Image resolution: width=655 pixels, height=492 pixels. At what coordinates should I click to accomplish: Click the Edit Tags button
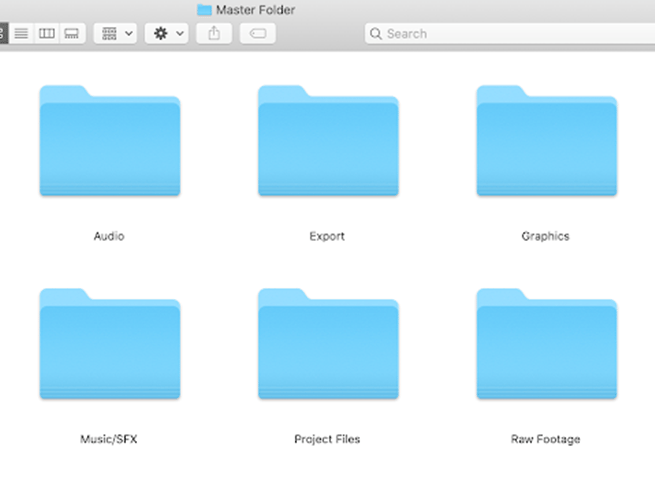point(258,33)
